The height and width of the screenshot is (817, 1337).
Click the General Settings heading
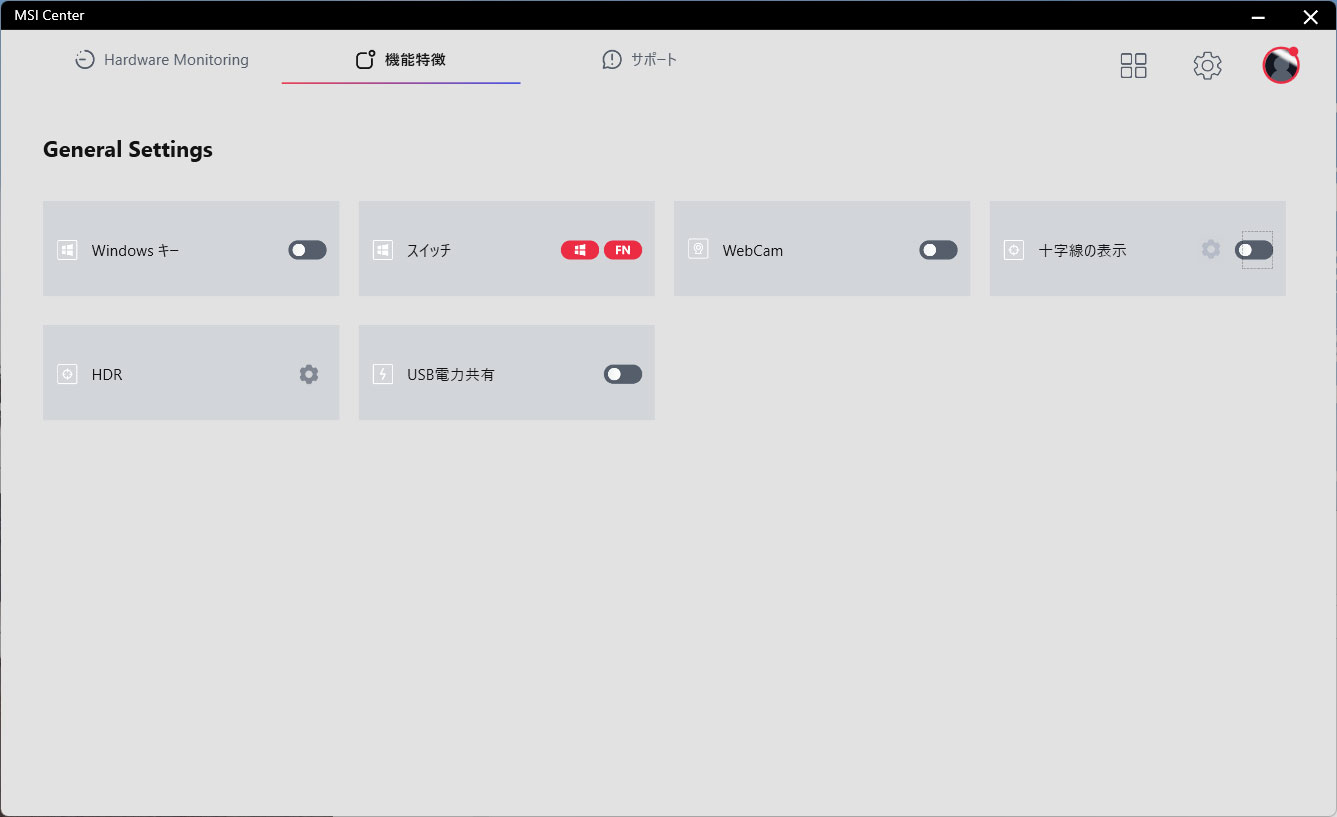click(128, 150)
